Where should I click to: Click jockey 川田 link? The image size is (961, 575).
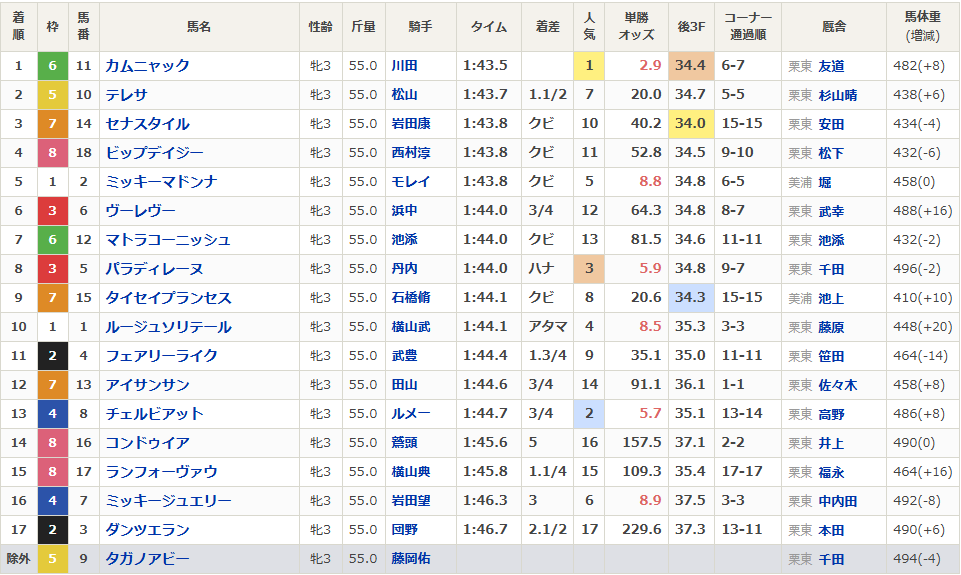click(x=404, y=66)
